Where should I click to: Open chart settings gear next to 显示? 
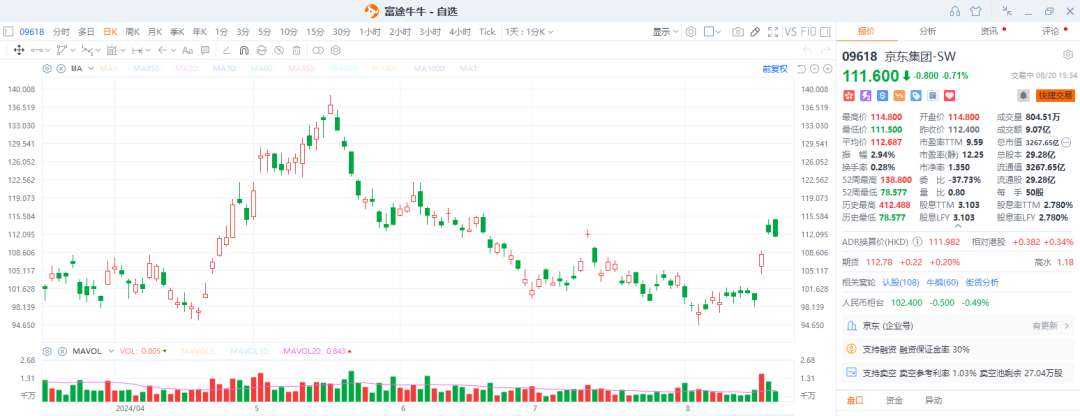click(x=691, y=32)
